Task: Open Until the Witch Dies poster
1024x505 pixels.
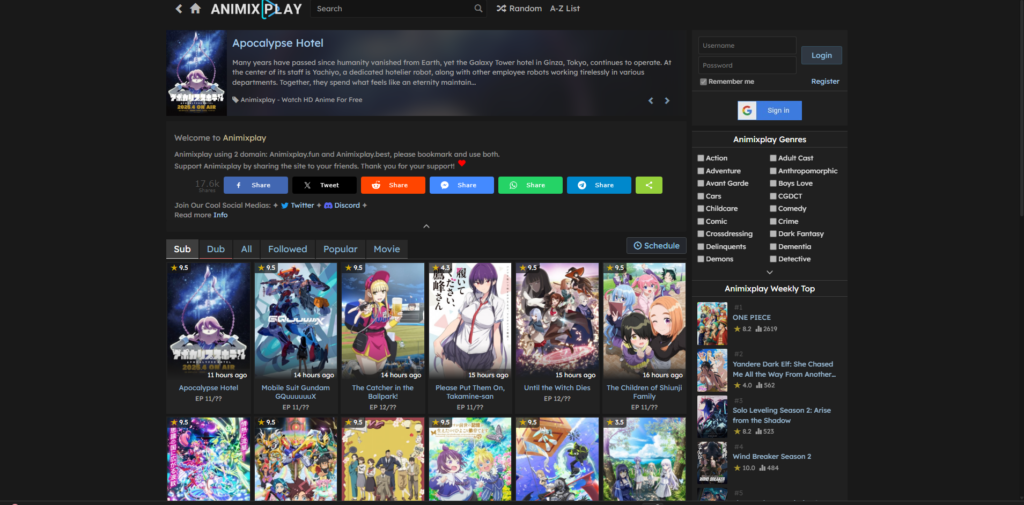Action: (x=557, y=321)
